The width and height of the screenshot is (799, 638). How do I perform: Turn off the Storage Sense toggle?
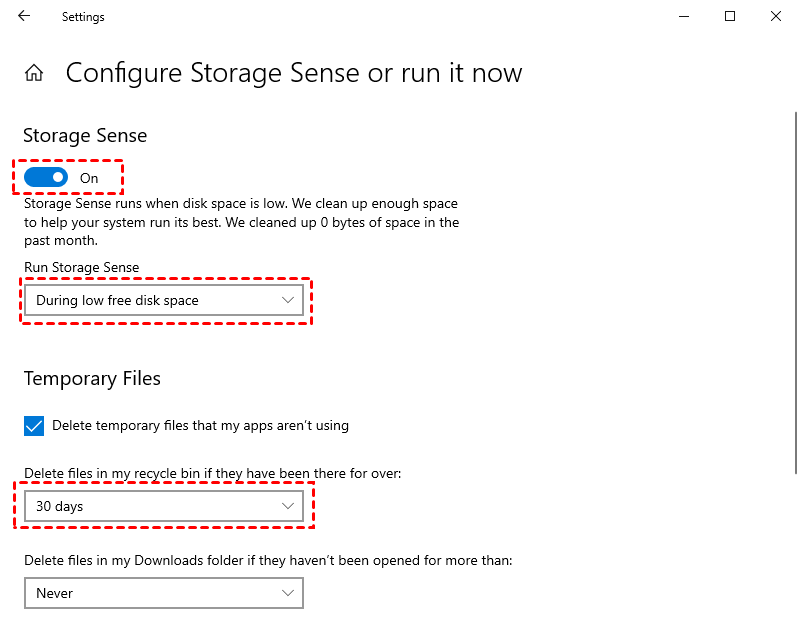(x=46, y=177)
